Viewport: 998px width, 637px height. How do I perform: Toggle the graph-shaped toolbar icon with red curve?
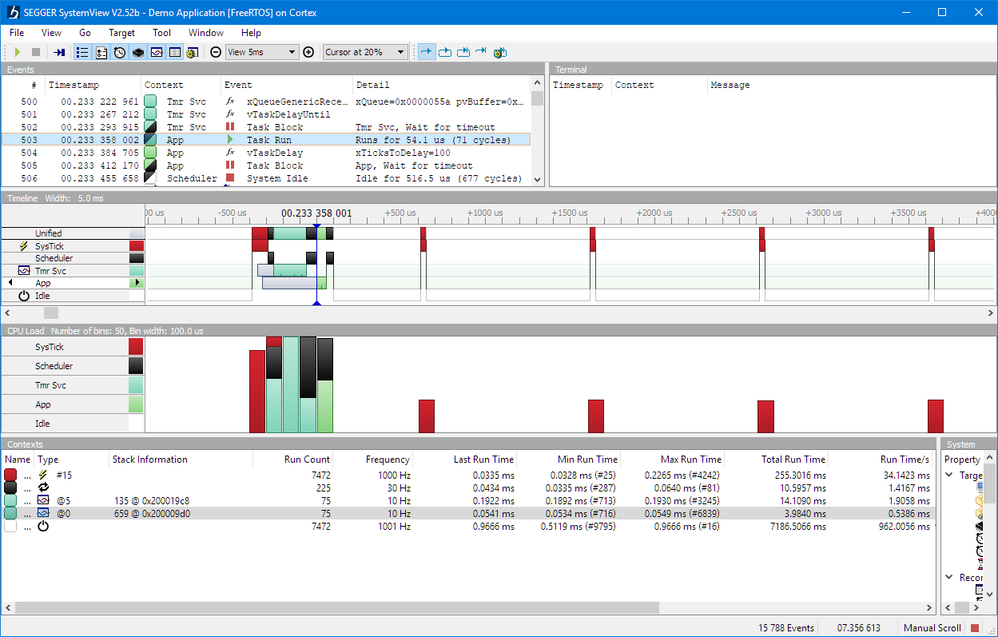coord(157,52)
